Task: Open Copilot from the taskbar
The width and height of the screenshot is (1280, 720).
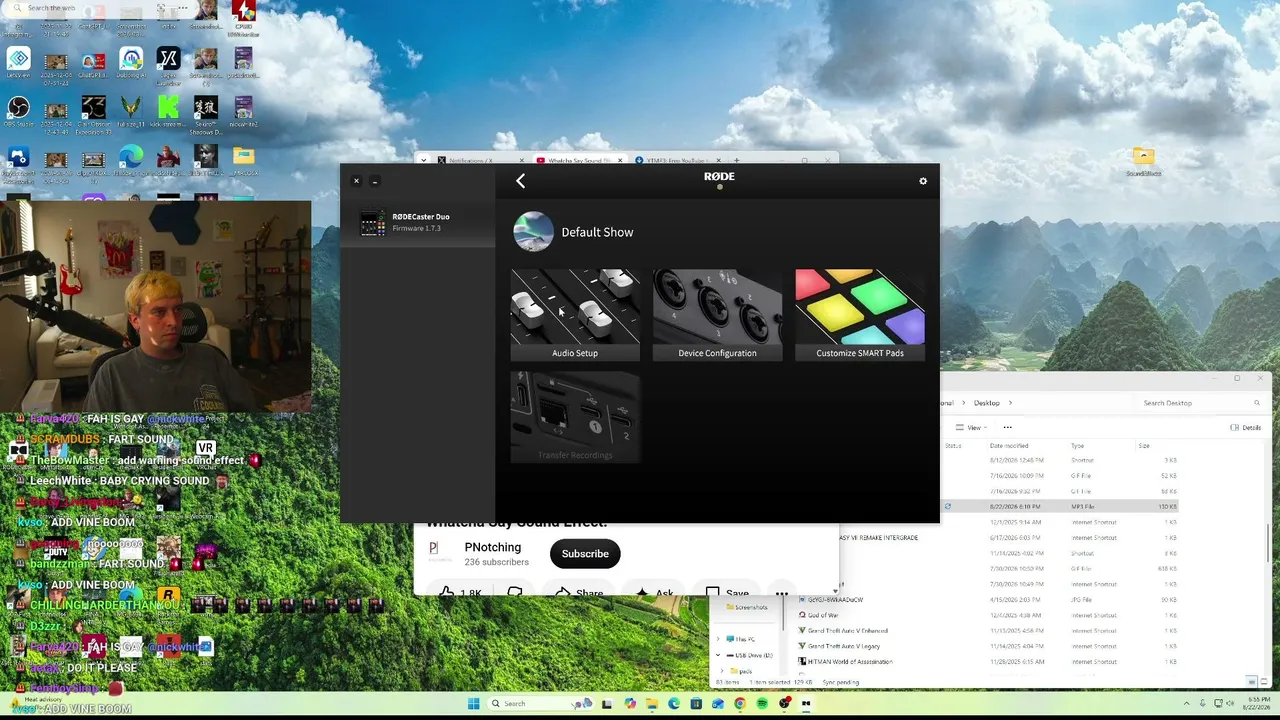Action: [x=630, y=703]
